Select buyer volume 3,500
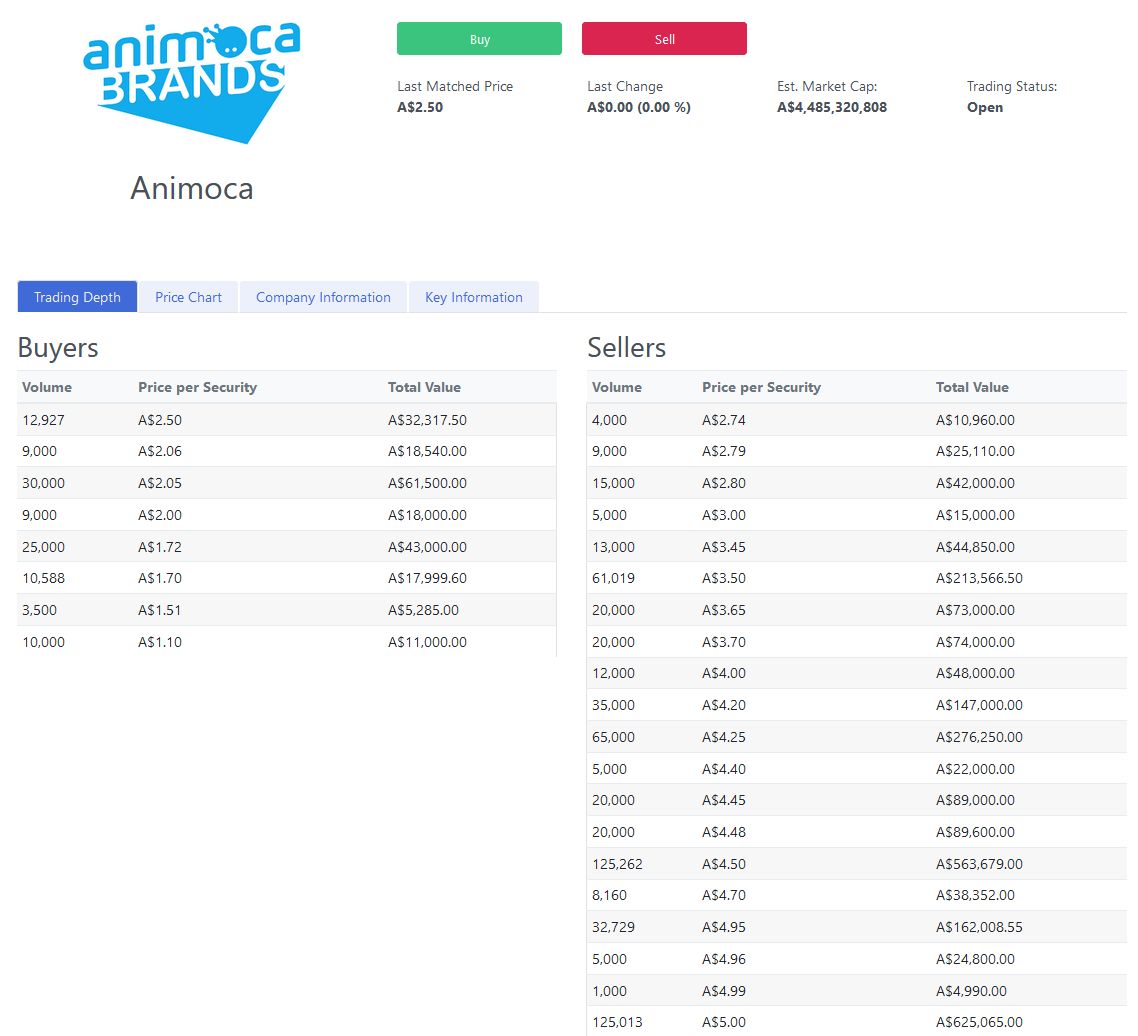Image resolution: width=1138 pixels, height=1036 pixels. pos(39,610)
